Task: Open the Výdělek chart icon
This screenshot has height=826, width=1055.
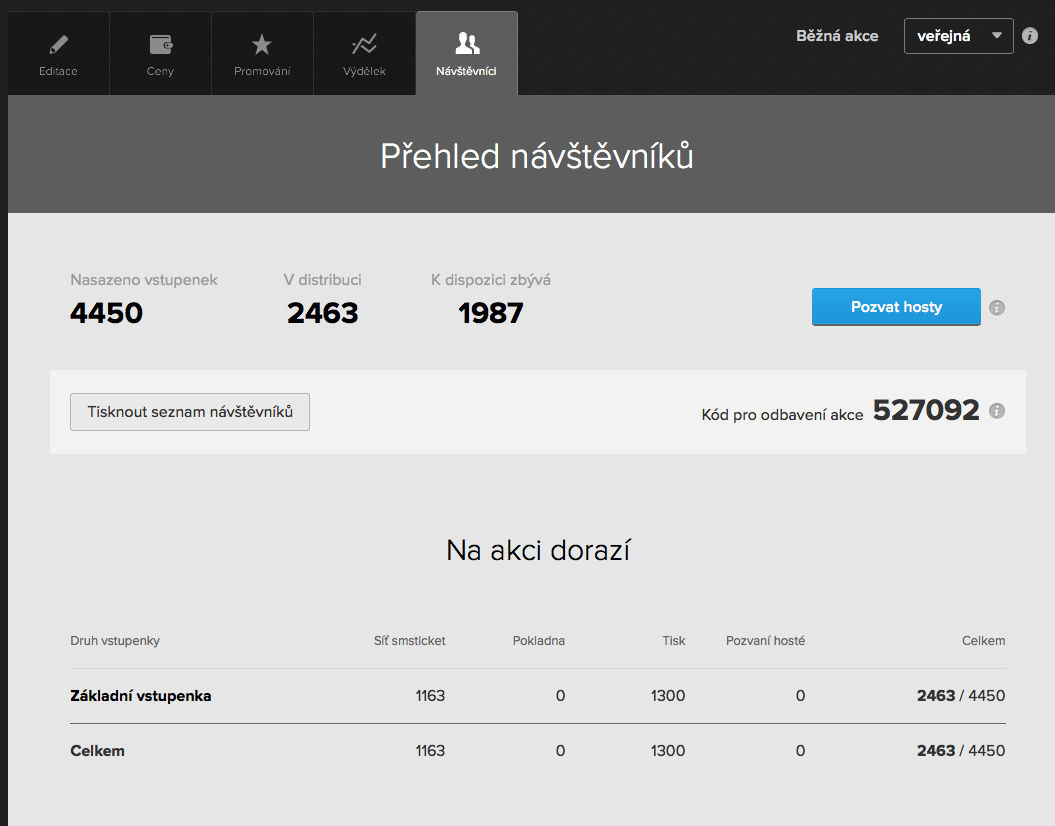Action: 364,44
